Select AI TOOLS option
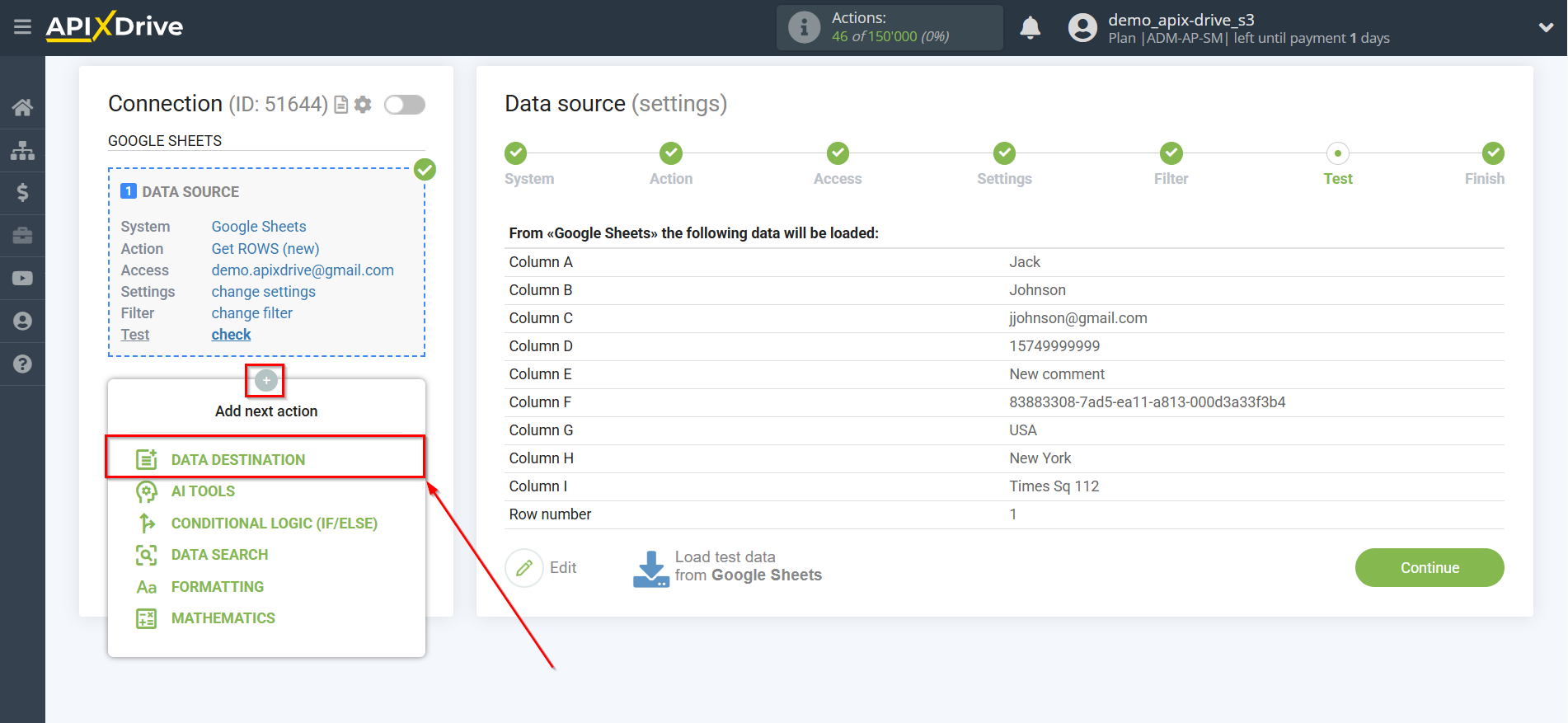This screenshot has height=723, width=1568. (x=203, y=491)
